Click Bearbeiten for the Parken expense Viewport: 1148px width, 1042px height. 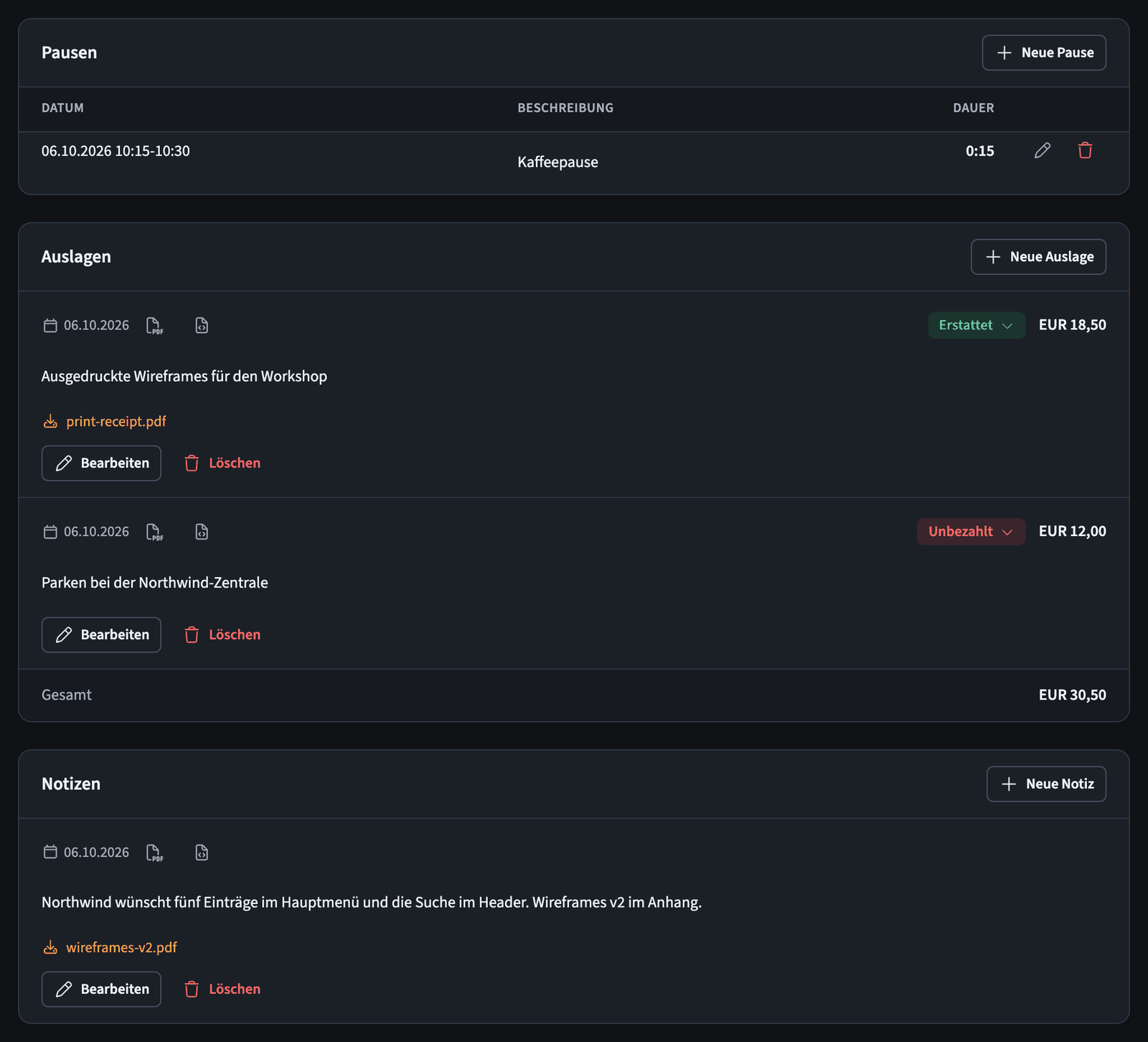tap(101, 634)
